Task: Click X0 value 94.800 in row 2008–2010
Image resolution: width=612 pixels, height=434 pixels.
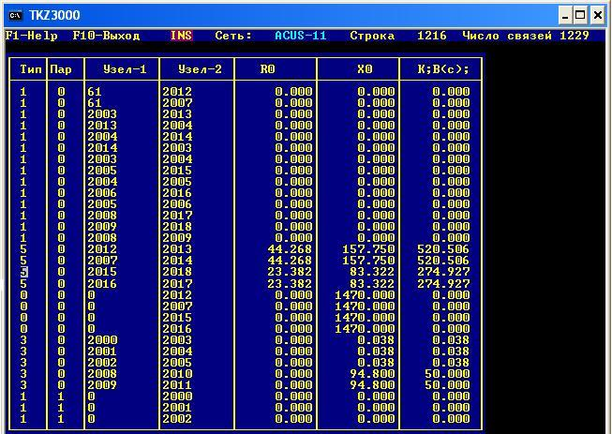Action: click(372, 374)
